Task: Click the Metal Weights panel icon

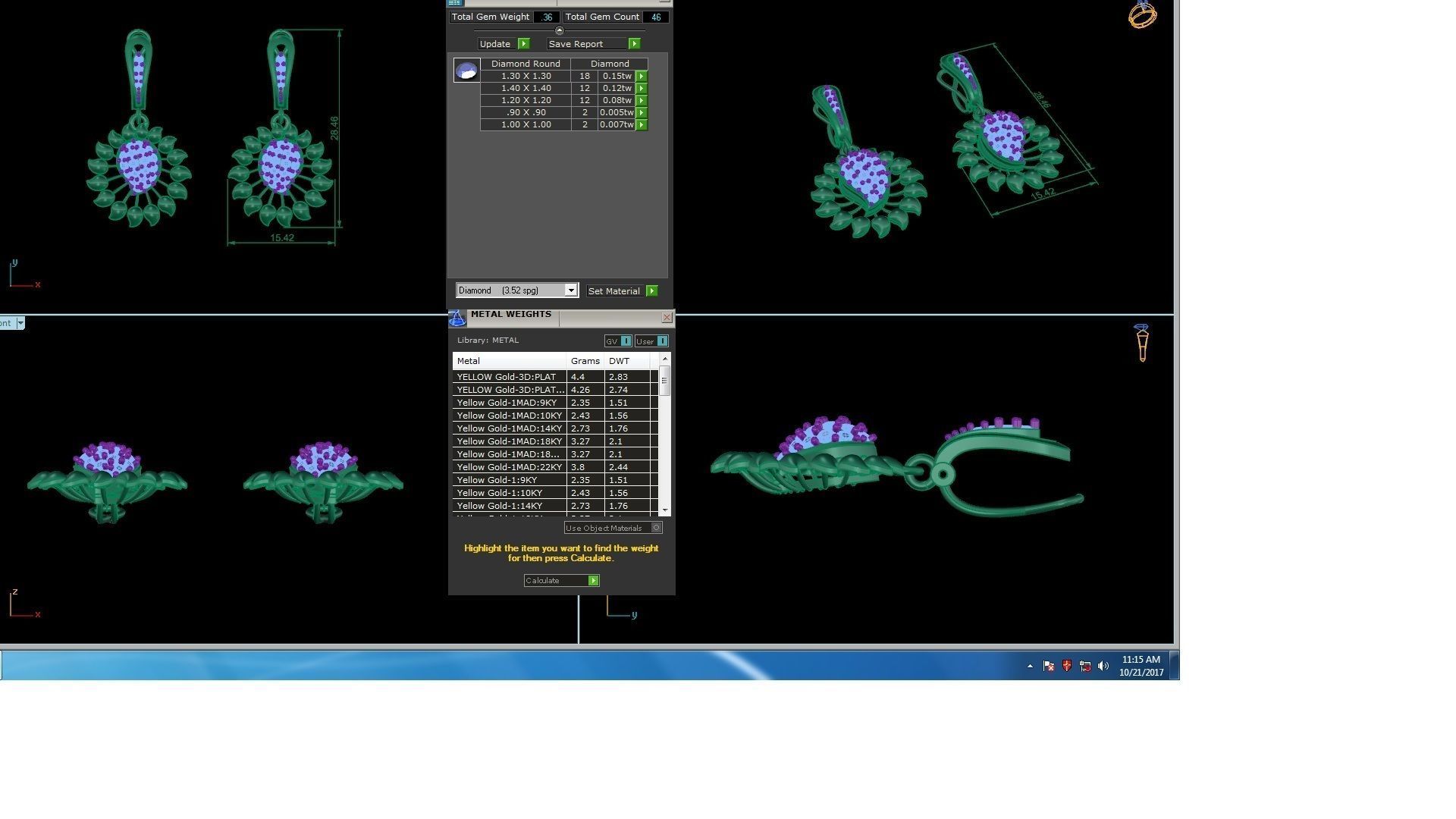Action: point(457,318)
